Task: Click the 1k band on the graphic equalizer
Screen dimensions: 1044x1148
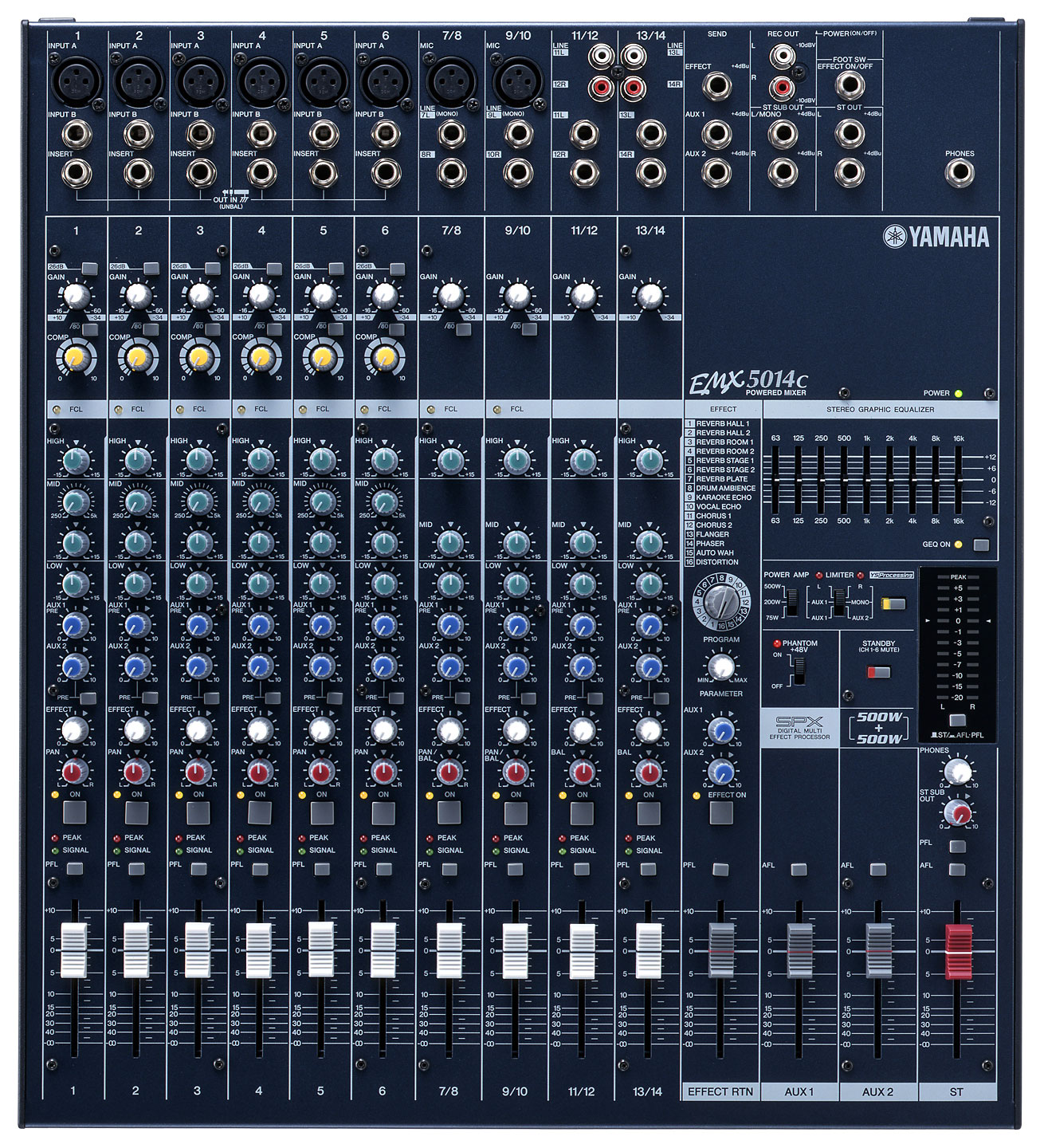Action: pyautogui.click(x=869, y=478)
